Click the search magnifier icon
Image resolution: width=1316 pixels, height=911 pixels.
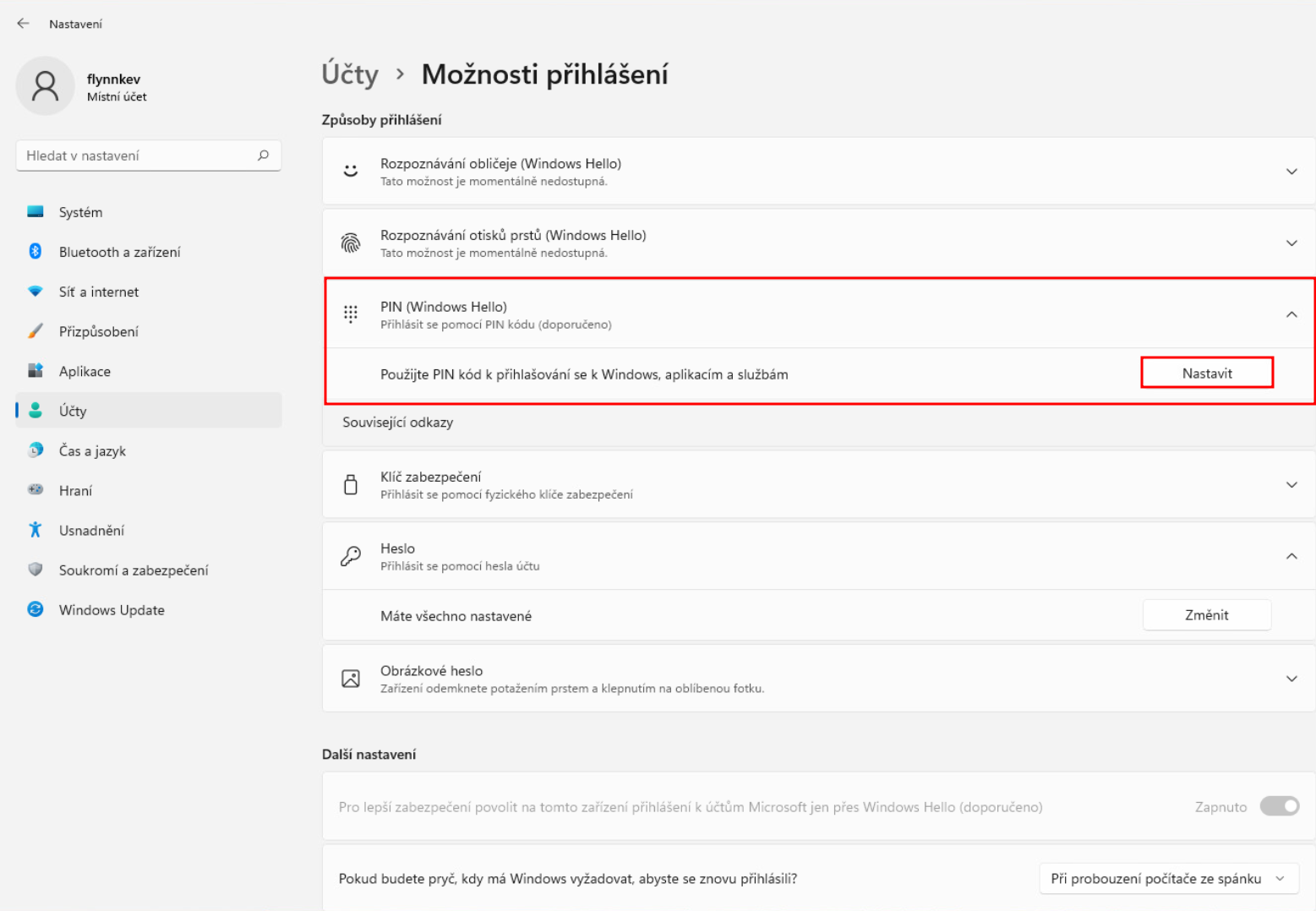click(x=263, y=155)
